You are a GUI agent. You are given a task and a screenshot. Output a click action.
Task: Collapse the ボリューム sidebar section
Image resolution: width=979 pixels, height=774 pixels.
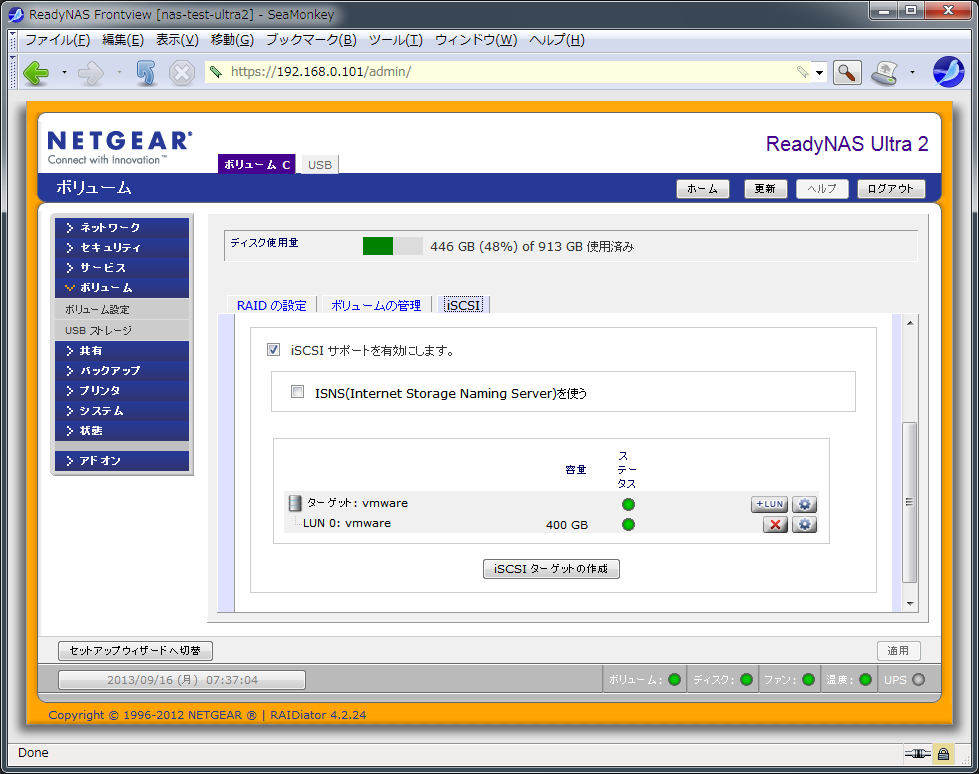click(122, 288)
